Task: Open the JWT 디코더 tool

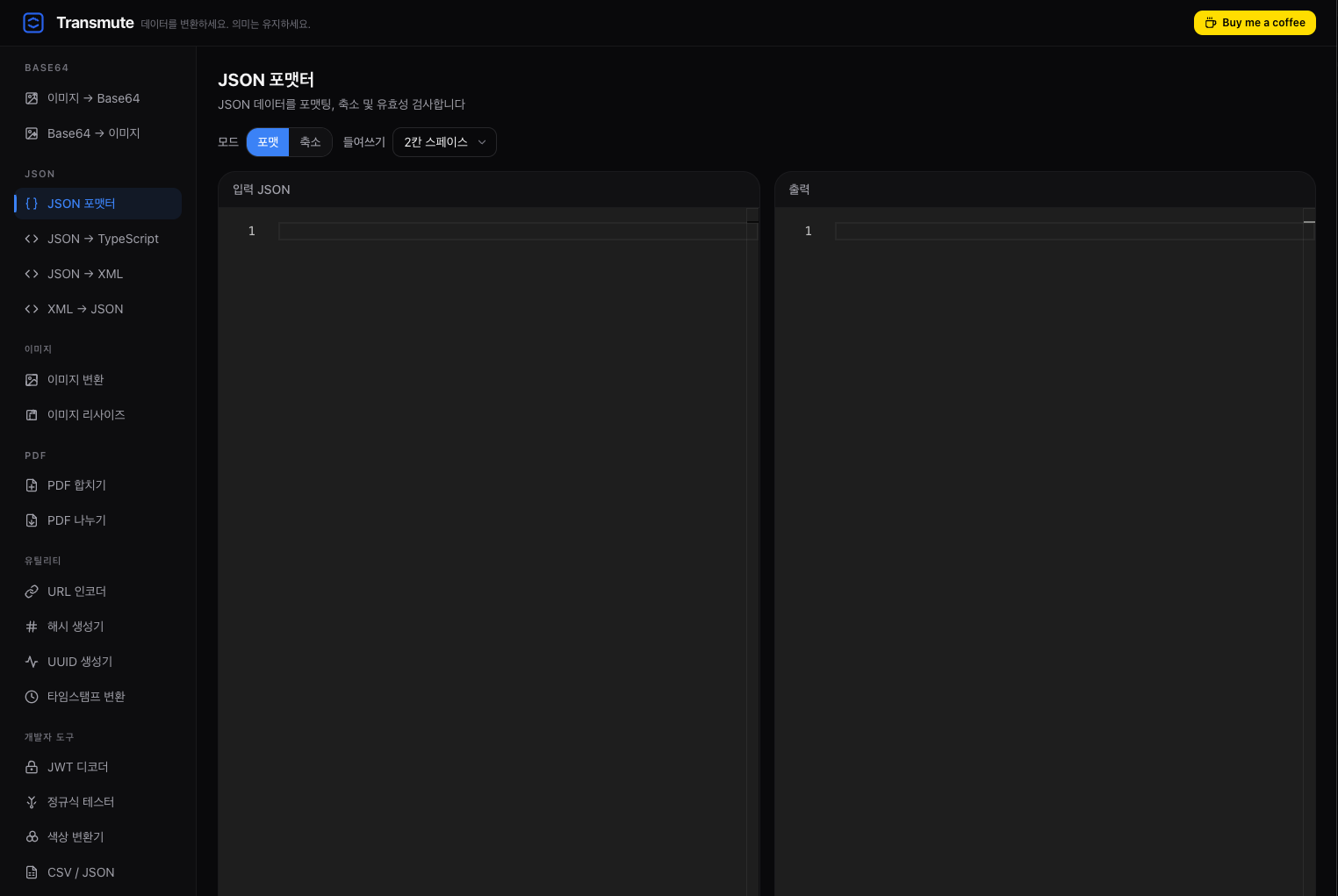Action: (78, 767)
